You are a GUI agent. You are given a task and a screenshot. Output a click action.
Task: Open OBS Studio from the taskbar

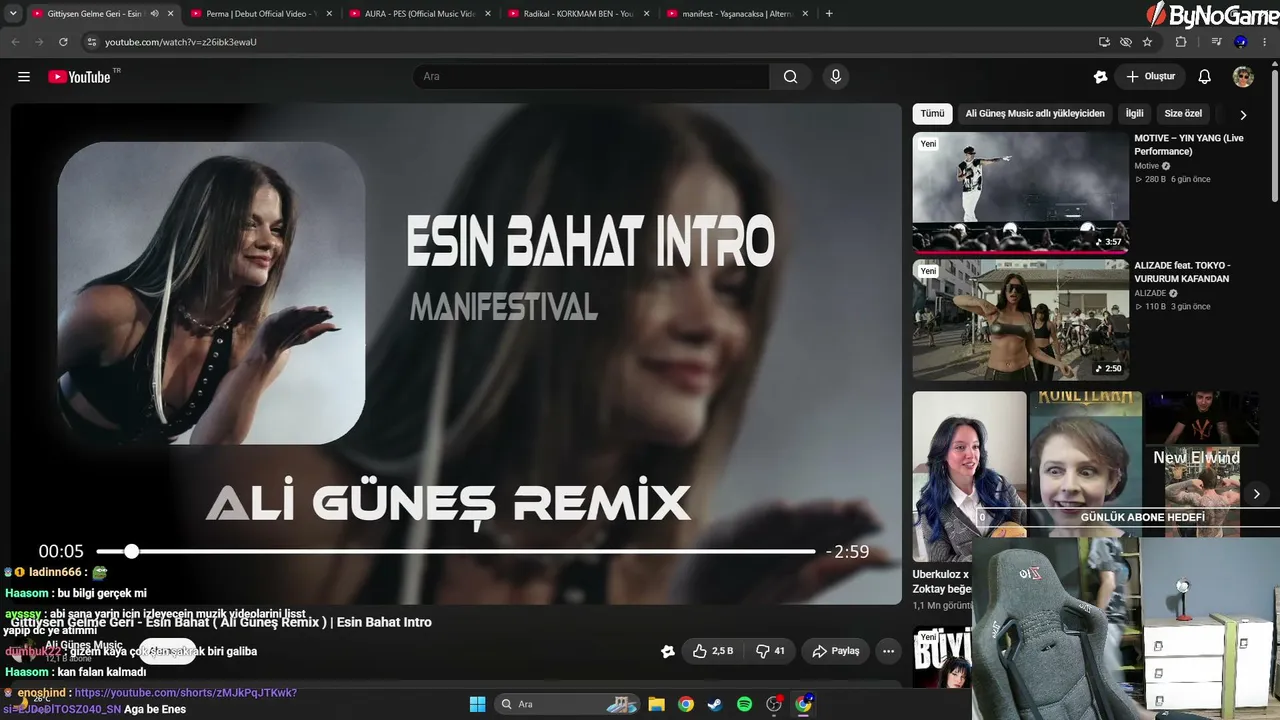(x=773, y=704)
